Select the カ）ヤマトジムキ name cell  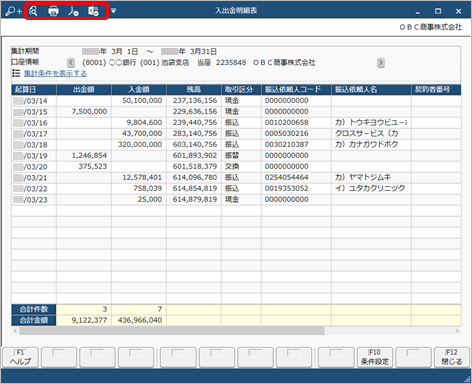(371, 178)
